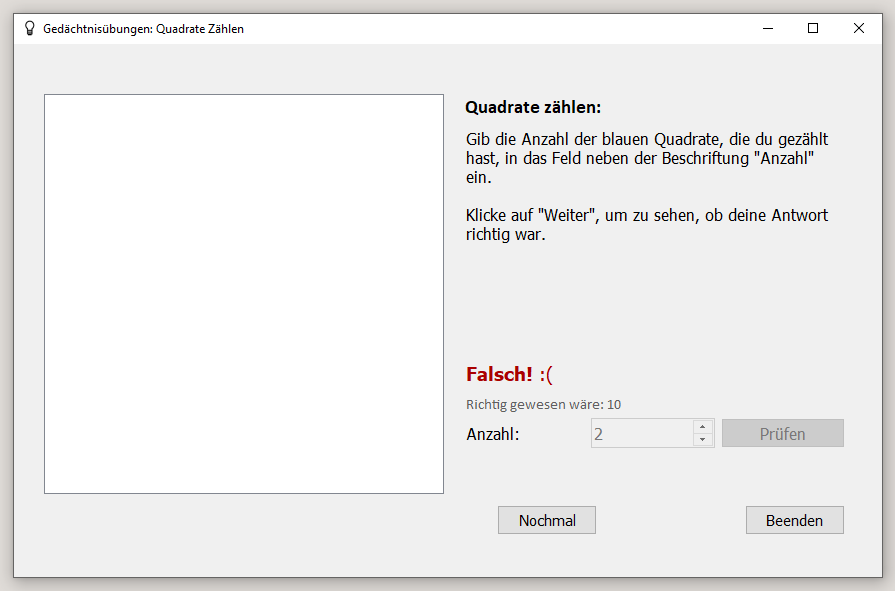This screenshot has height=591, width=895.
Task: Click the Nochmal button to retry
Action: (x=547, y=520)
